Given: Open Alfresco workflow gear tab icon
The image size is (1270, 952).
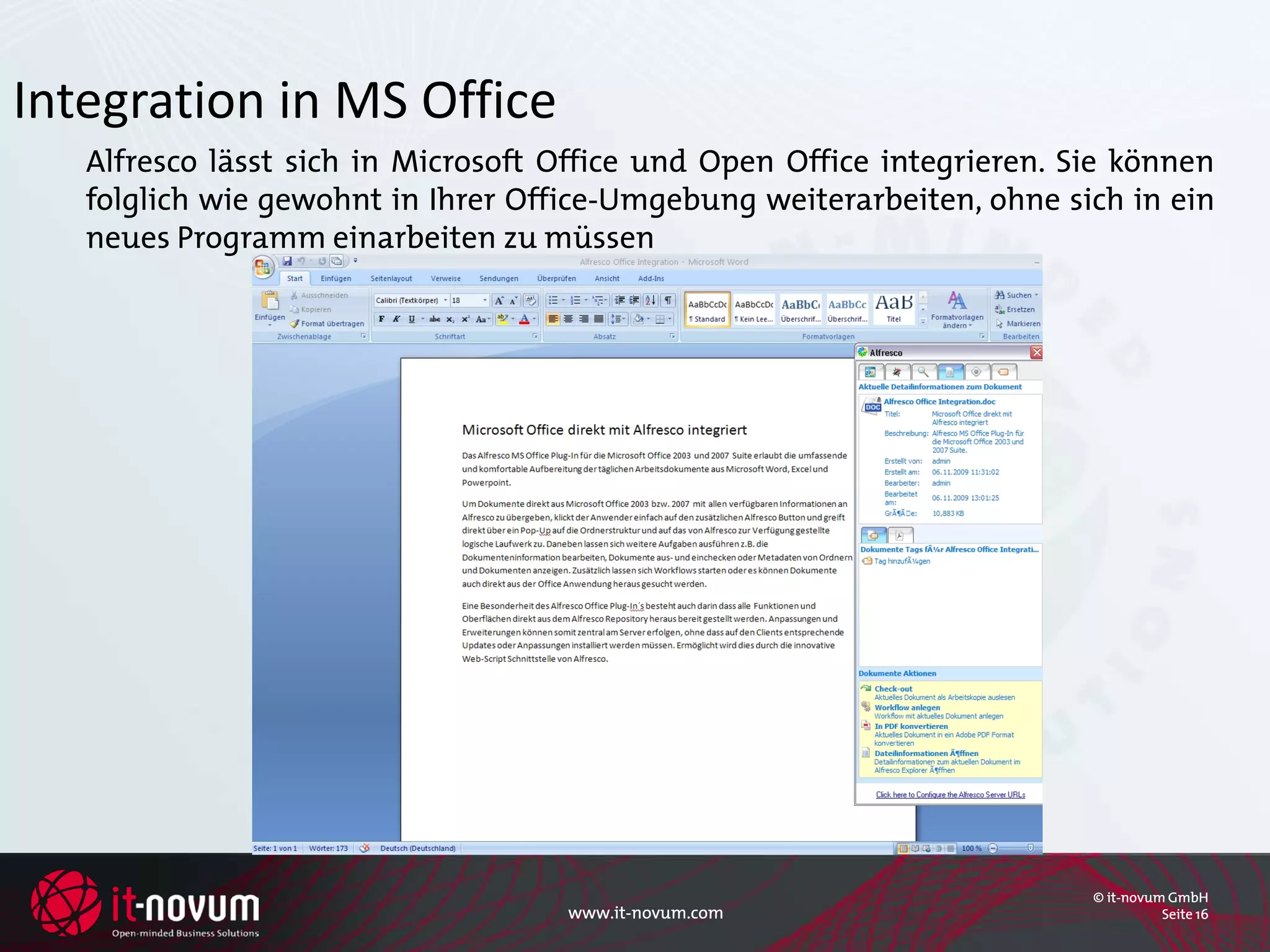Looking at the screenshot, I should point(977,372).
